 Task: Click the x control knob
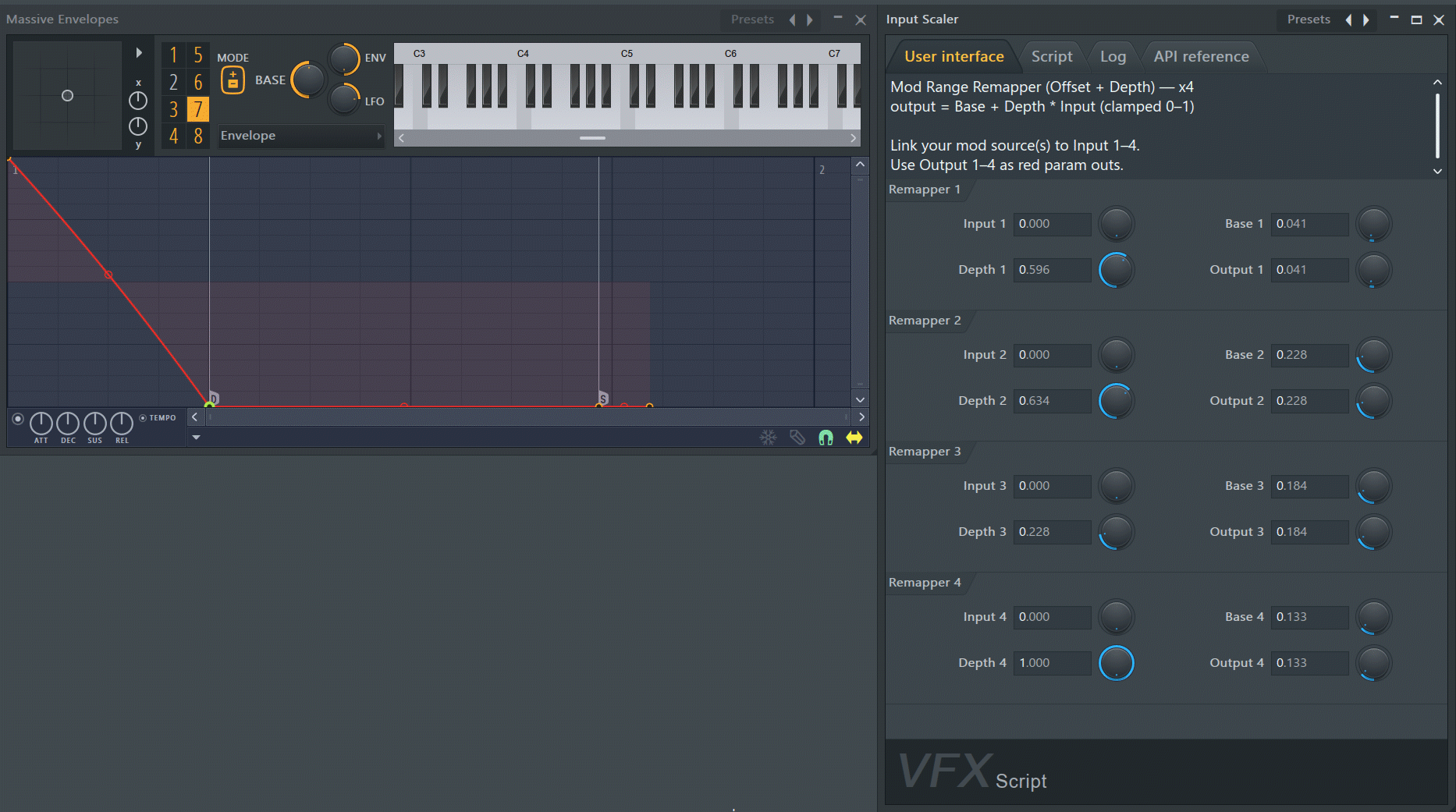[x=138, y=100]
